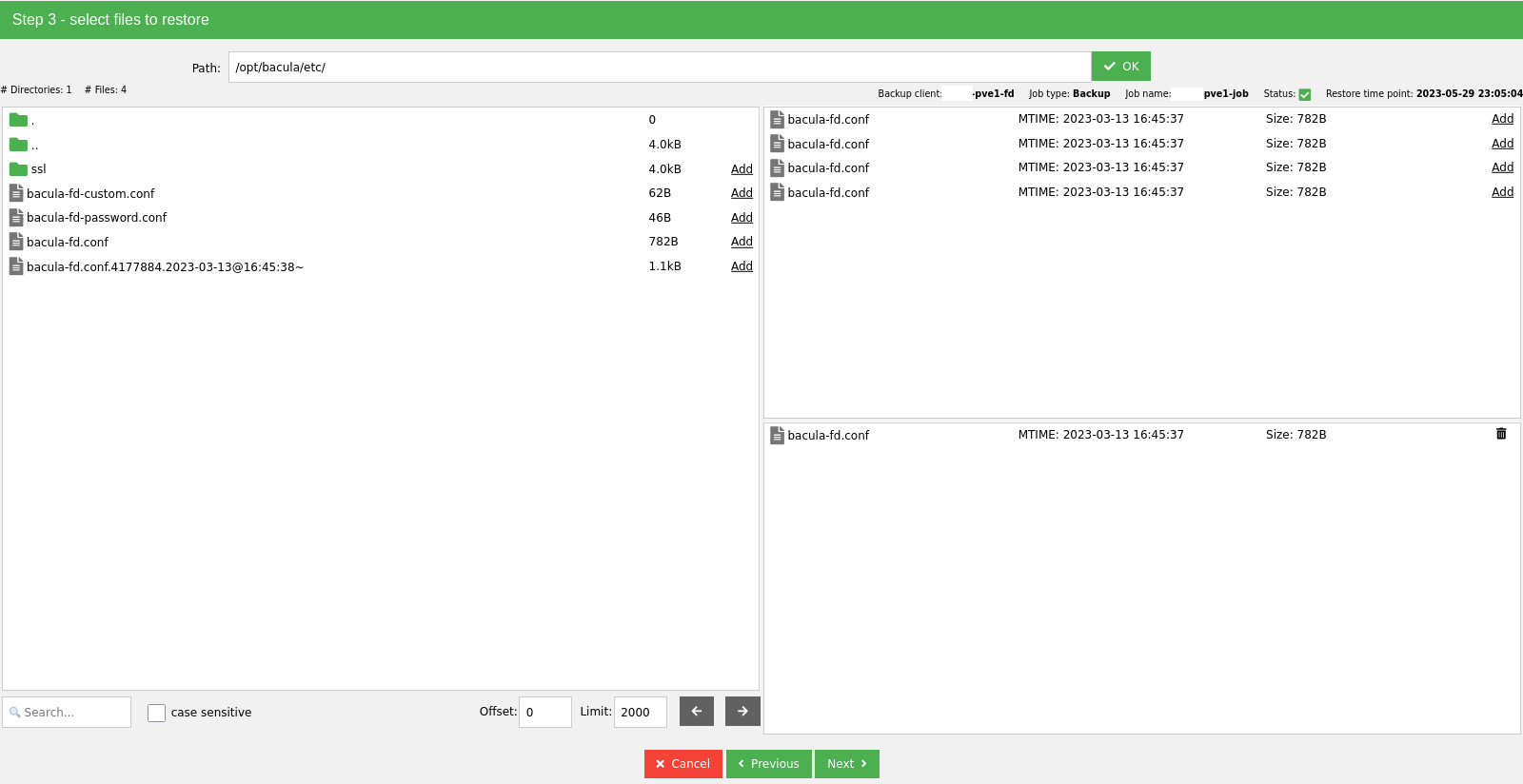The width and height of the screenshot is (1523, 784).
Task: Add first bacula-fd.conf version in versions panel
Action: click(x=1502, y=119)
